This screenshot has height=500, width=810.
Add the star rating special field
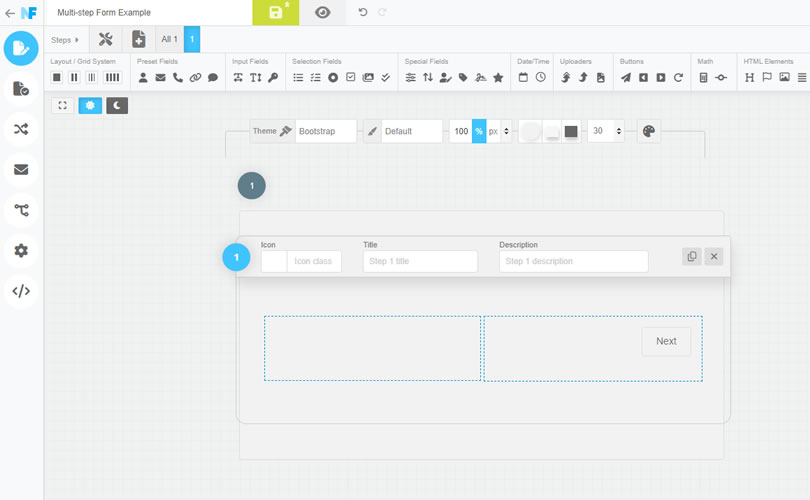click(498, 77)
